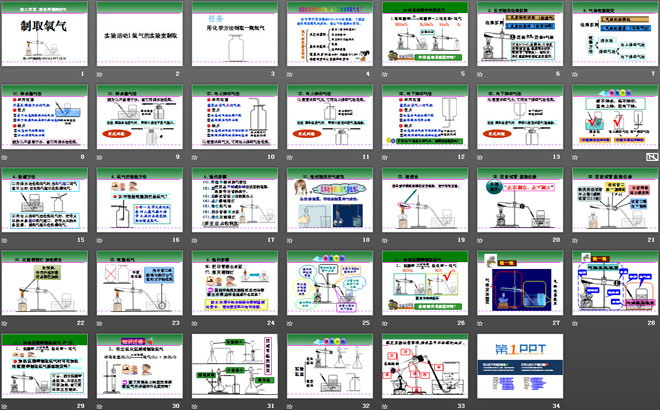Select slide 9 thumbnail

point(140,117)
